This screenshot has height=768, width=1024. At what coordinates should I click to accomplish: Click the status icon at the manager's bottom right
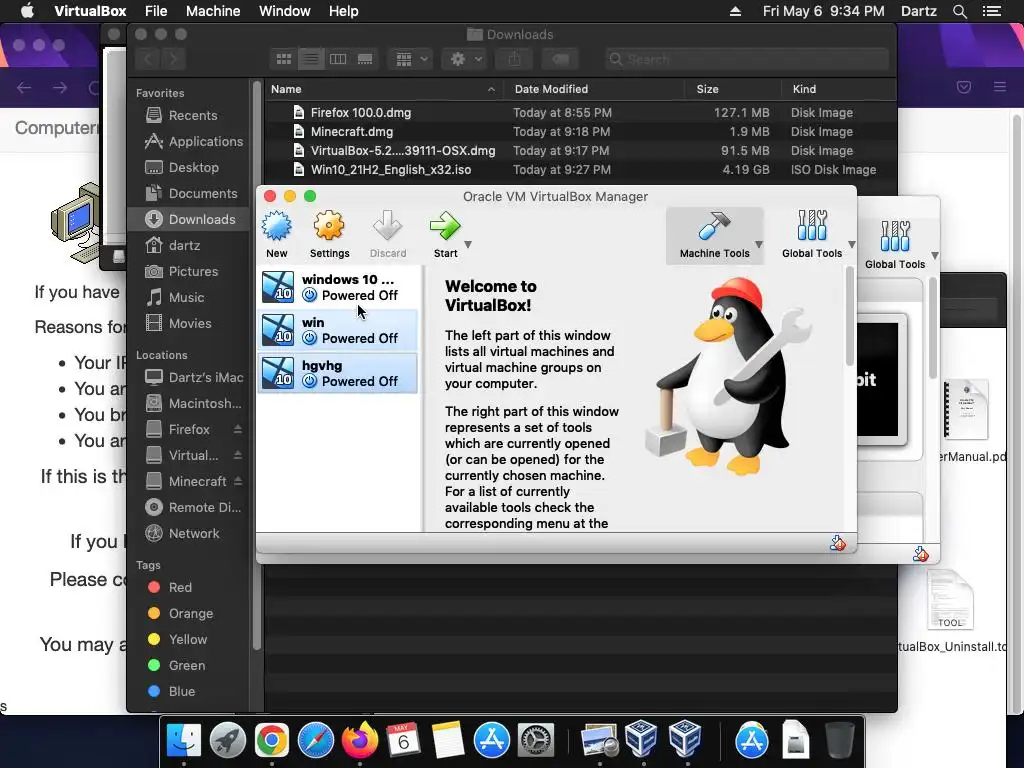point(838,543)
